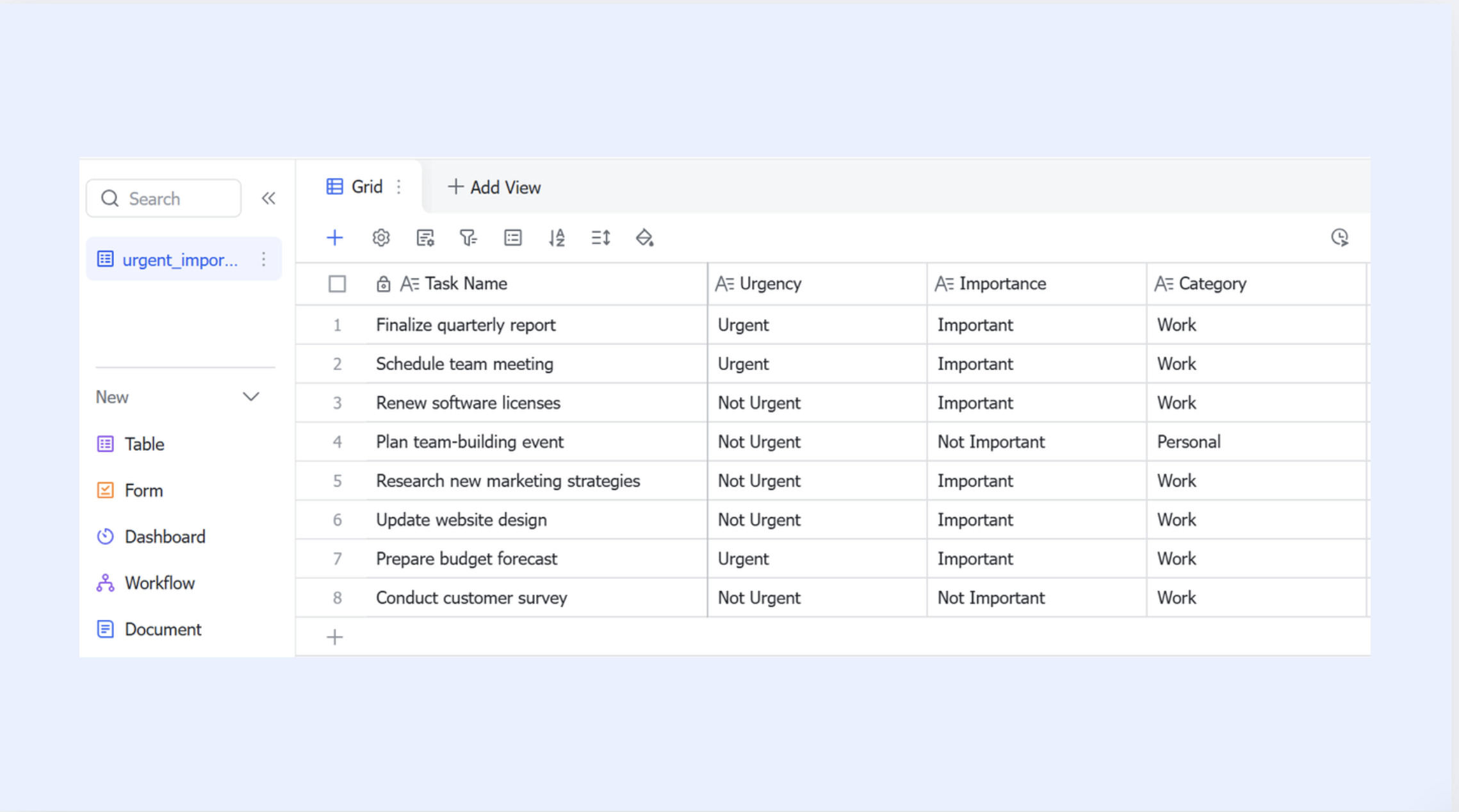
Task: Click the search magnifier icon
Action: tap(110, 199)
